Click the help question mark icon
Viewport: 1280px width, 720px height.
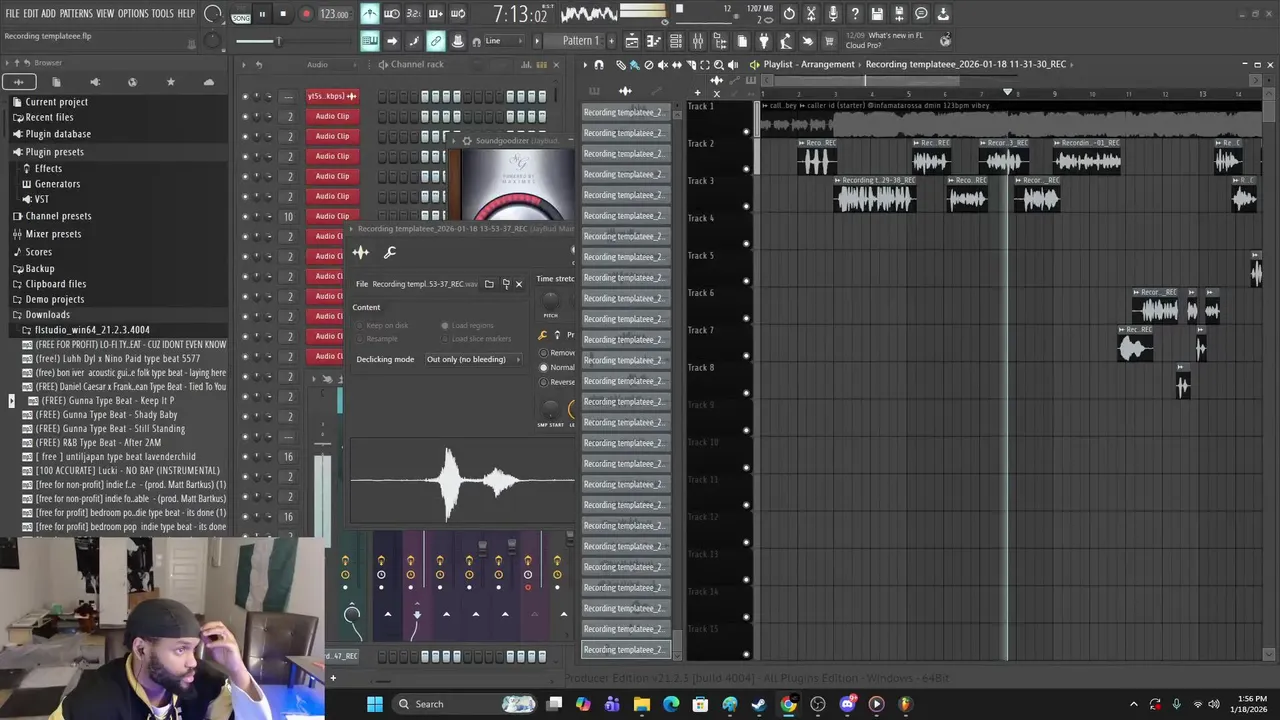click(855, 14)
